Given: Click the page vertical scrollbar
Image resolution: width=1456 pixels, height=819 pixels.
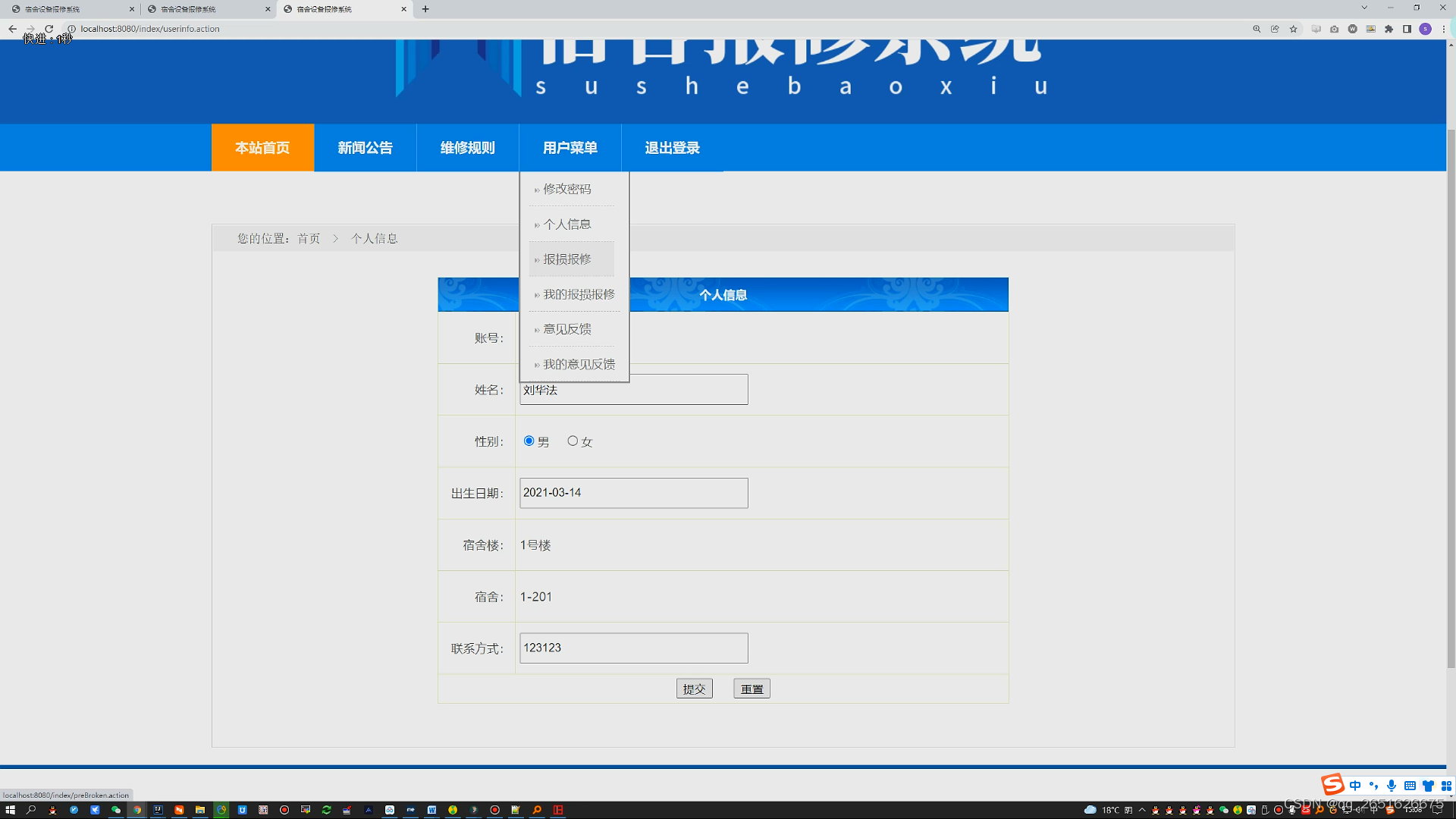Looking at the screenshot, I should [x=1451, y=394].
